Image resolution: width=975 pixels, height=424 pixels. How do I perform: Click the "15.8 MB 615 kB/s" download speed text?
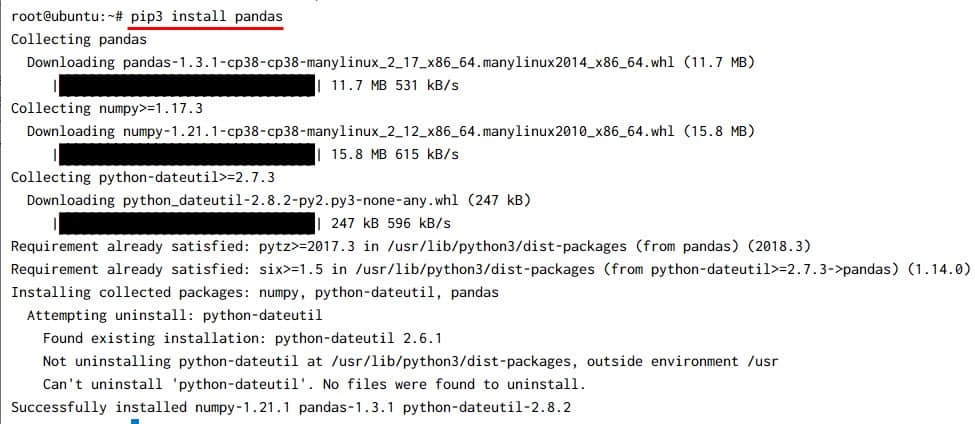point(394,155)
